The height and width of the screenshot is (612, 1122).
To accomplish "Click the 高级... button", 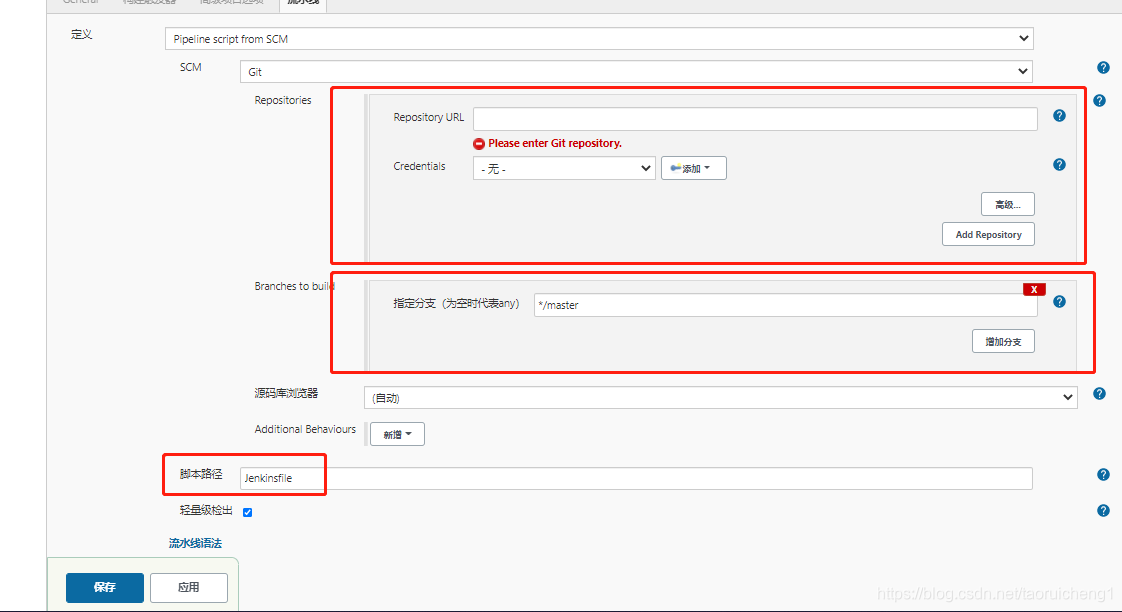I will (x=1008, y=204).
